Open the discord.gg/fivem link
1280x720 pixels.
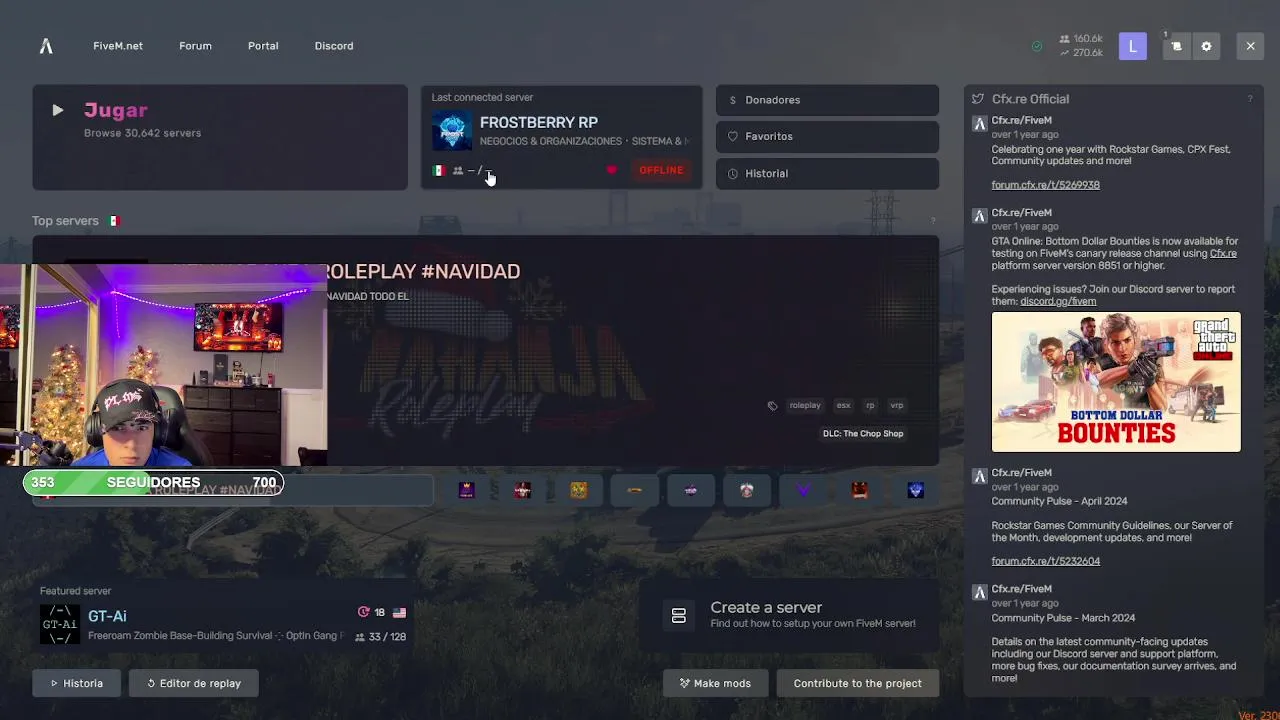point(1058,301)
